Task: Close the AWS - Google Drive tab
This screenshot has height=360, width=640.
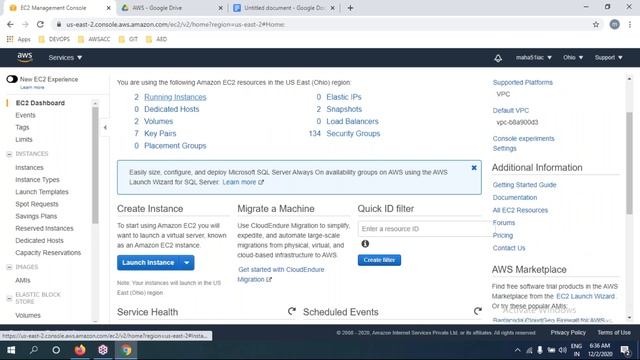Action: (x=220, y=8)
